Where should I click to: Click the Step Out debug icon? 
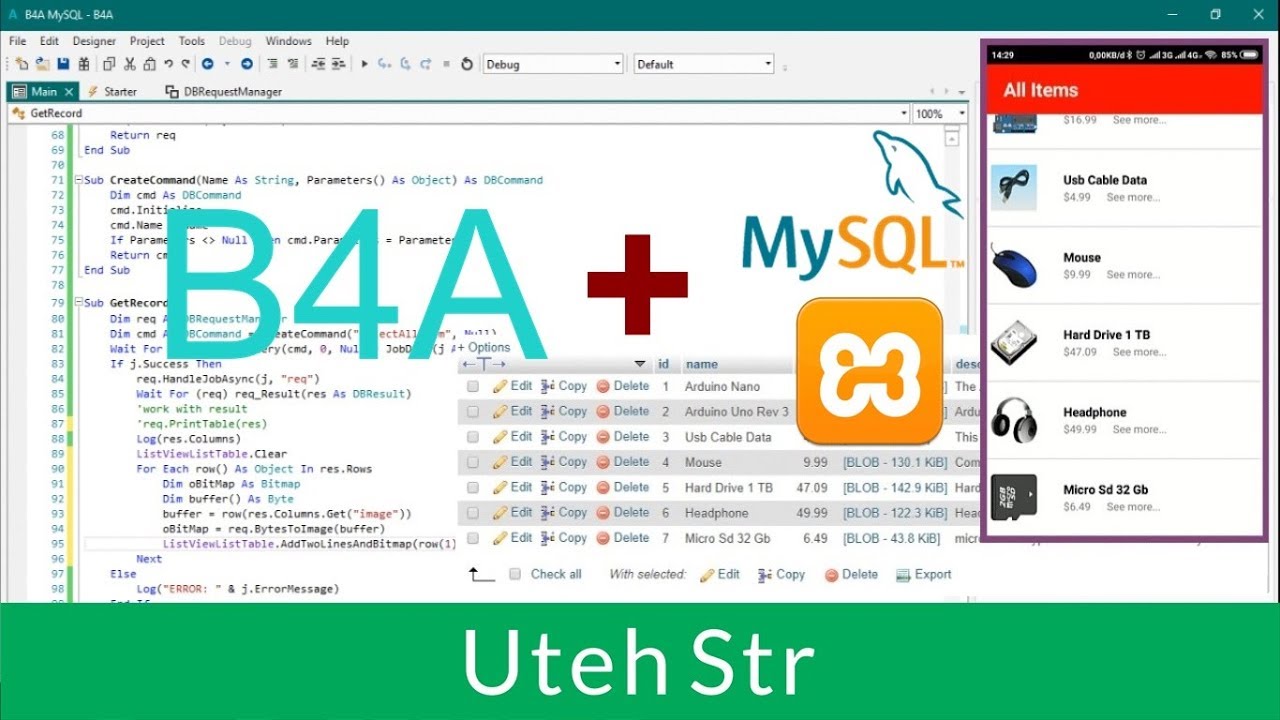click(x=426, y=64)
